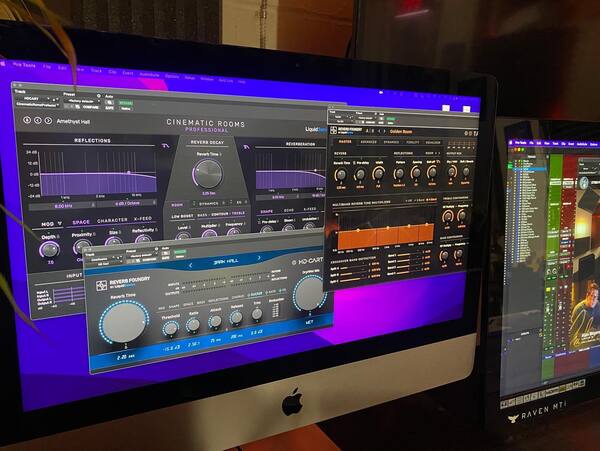The image size is (600, 451).
Task: Switch to the CHARACTER tab
Action: (112, 221)
